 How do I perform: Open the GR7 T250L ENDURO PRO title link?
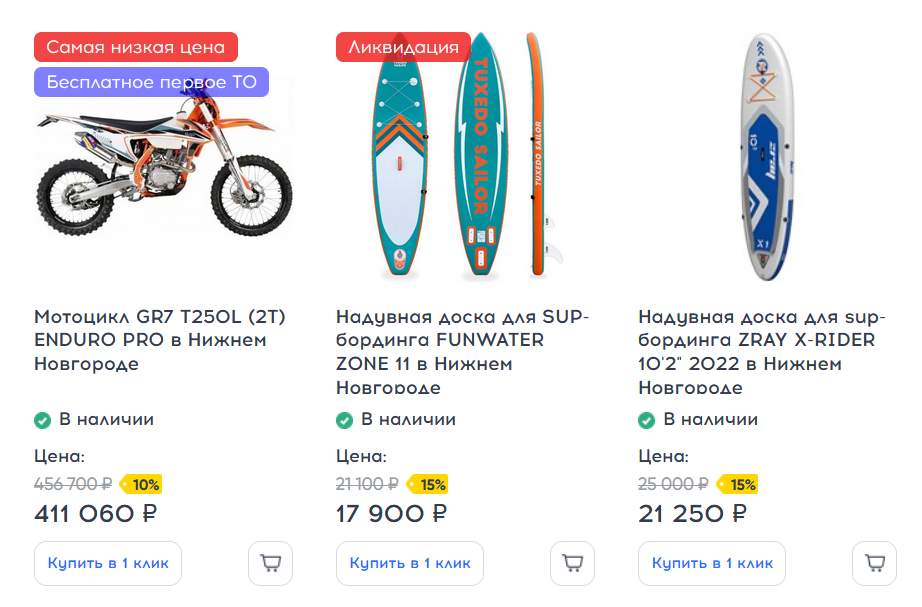(160, 340)
